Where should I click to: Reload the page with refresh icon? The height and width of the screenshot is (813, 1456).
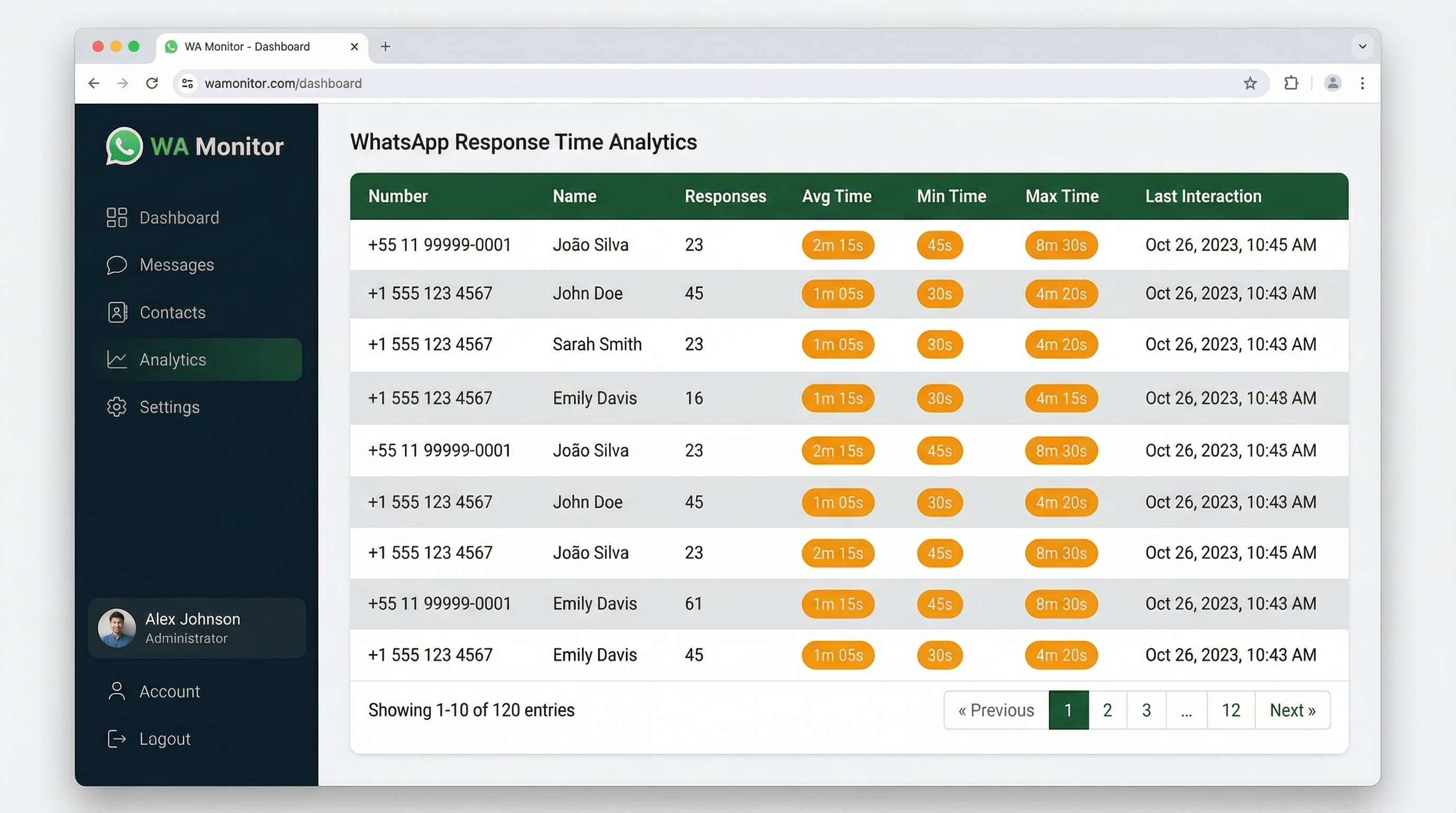pos(152,84)
